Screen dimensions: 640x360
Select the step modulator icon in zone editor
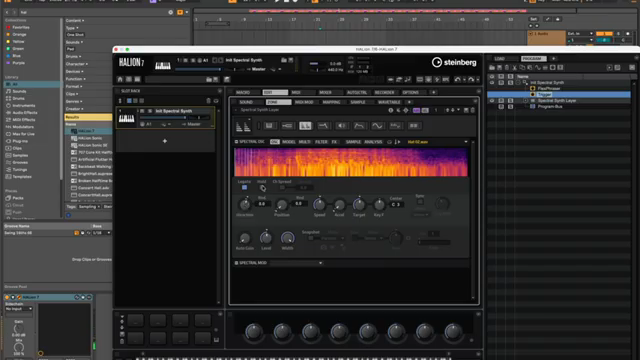(395, 126)
